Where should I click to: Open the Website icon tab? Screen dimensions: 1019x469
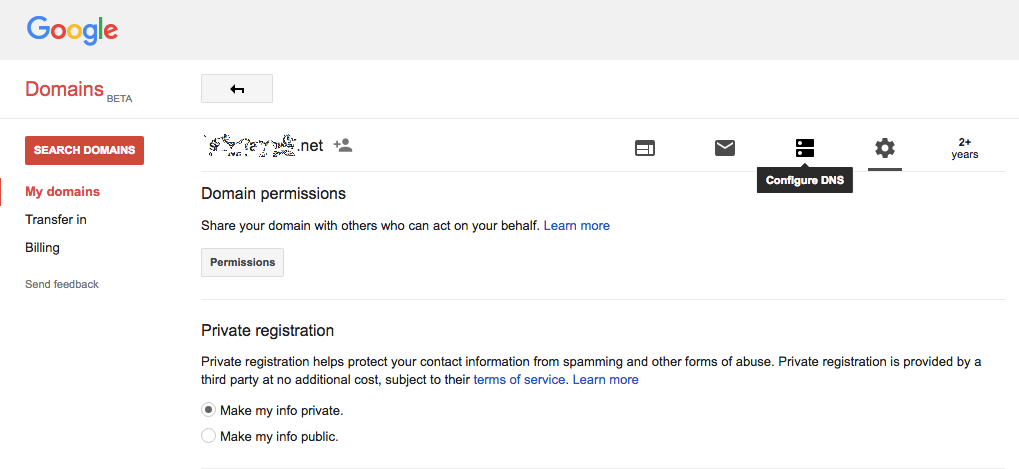coord(645,149)
